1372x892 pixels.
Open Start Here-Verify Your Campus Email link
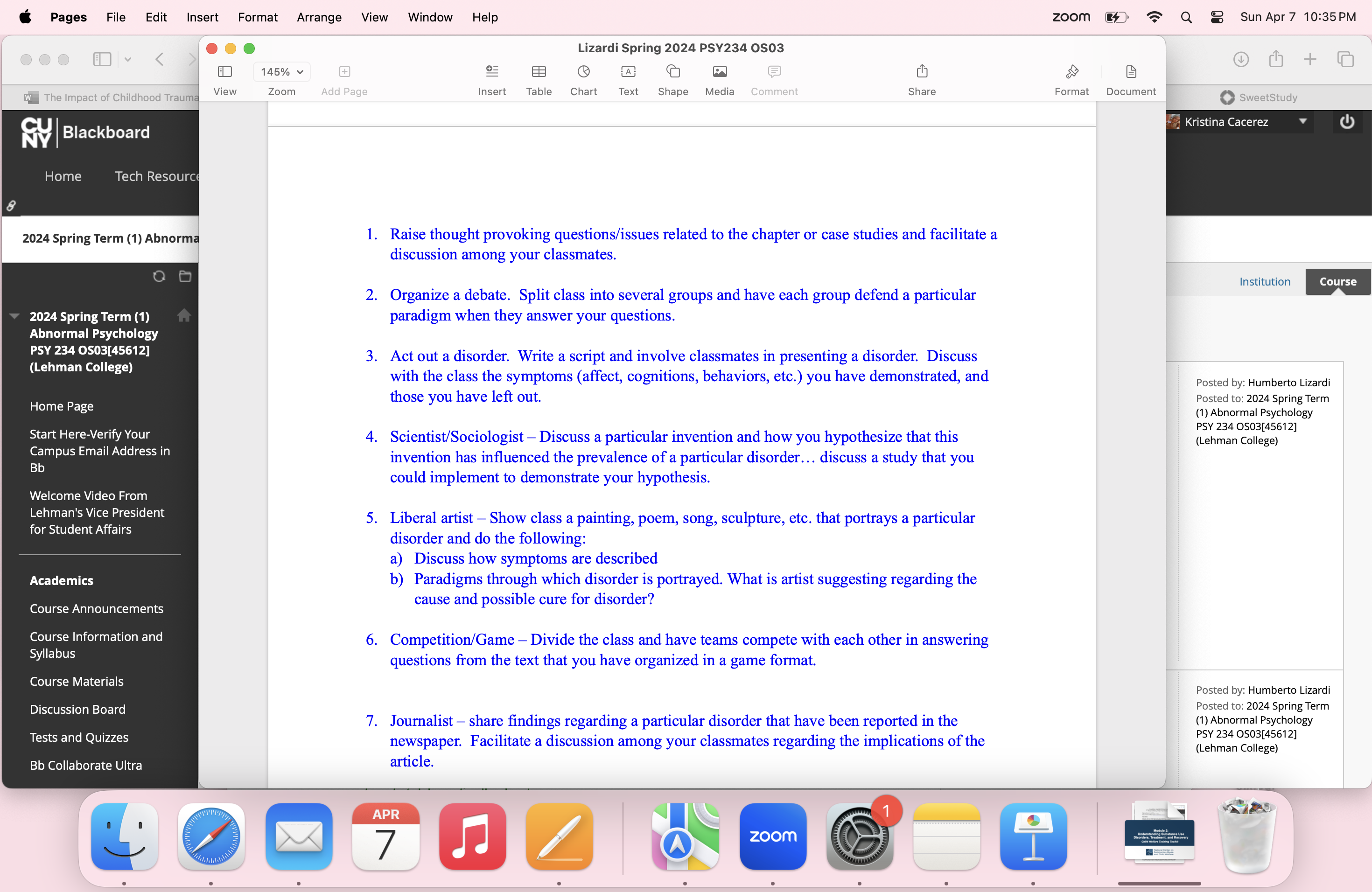(x=100, y=451)
